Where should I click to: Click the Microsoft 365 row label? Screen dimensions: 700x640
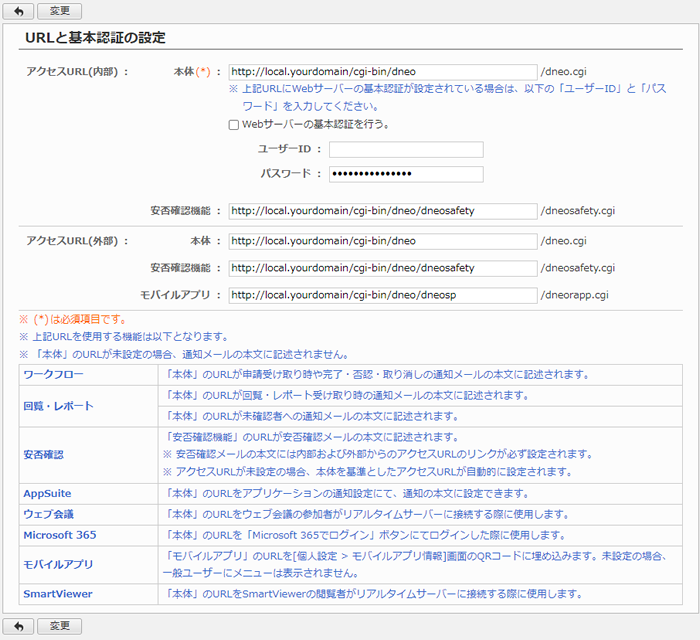(x=60, y=535)
